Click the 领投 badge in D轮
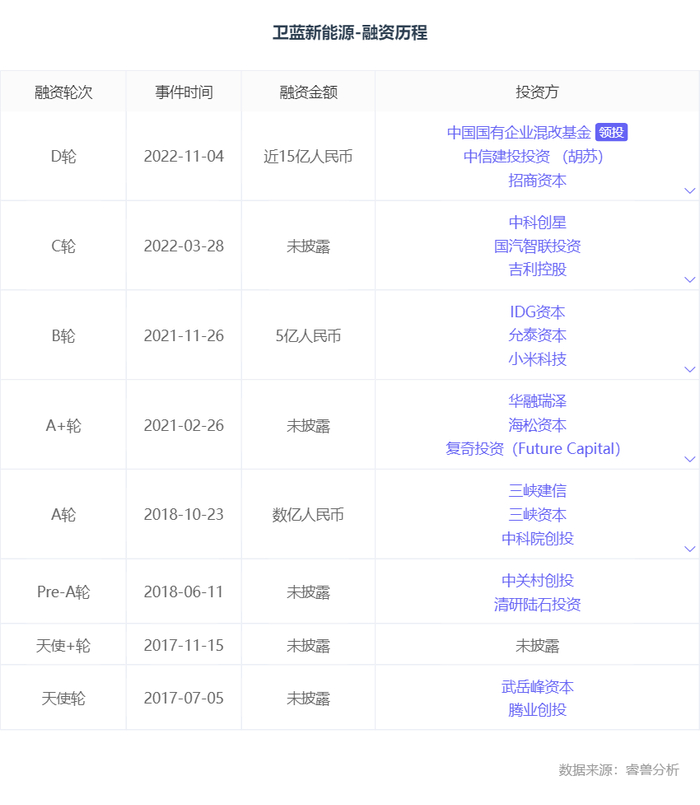Viewport: 700px width, 805px height. [x=611, y=132]
